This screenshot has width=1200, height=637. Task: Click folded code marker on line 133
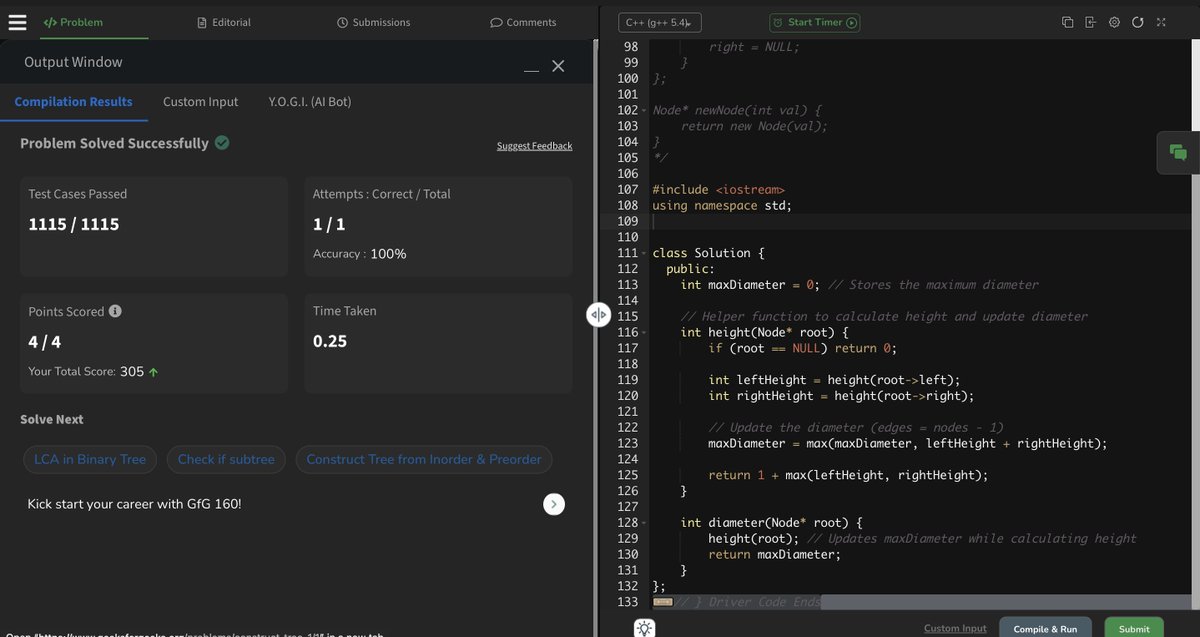(x=662, y=602)
